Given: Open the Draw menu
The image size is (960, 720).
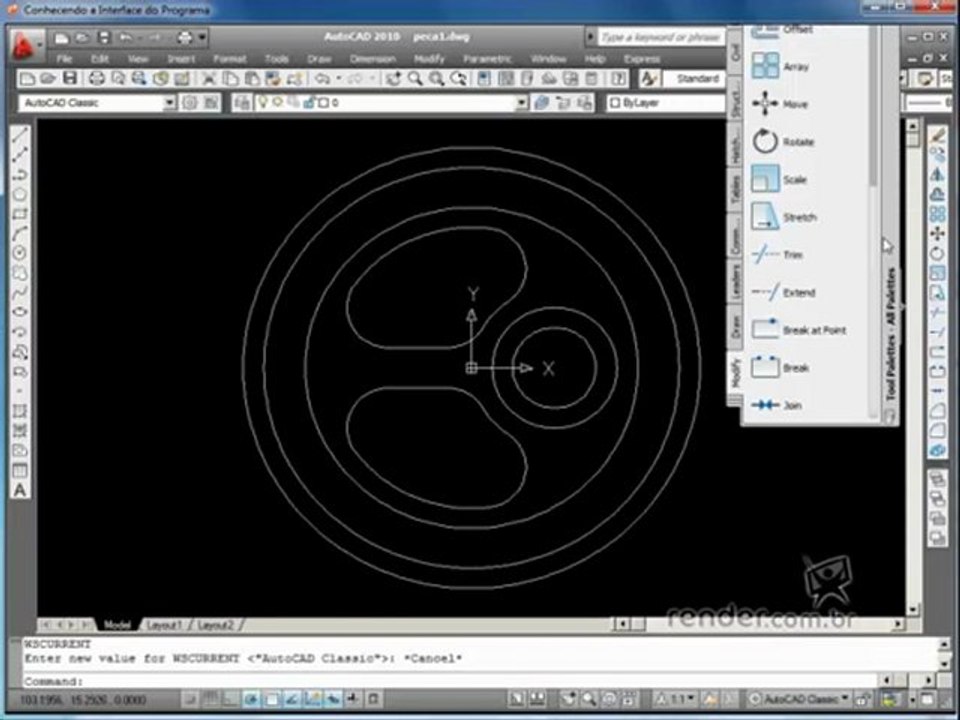Looking at the screenshot, I should tap(320, 59).
